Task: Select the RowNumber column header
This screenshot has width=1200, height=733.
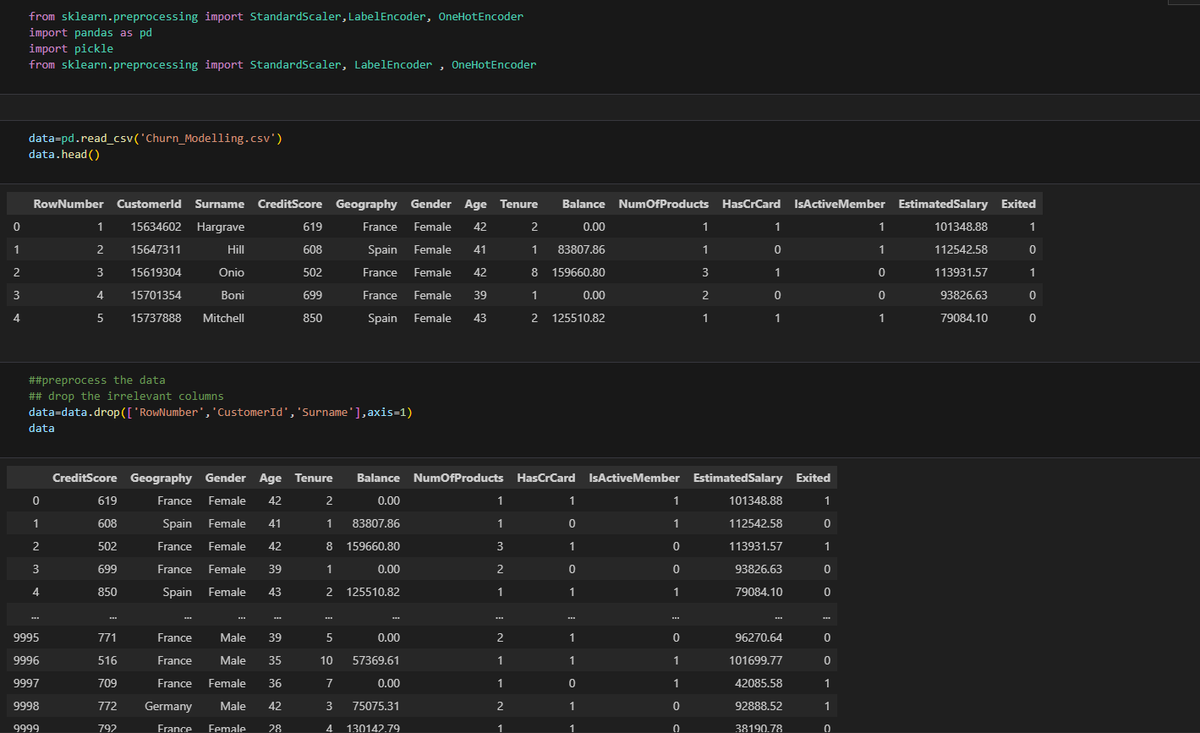Action: click(x=68, y=204)
